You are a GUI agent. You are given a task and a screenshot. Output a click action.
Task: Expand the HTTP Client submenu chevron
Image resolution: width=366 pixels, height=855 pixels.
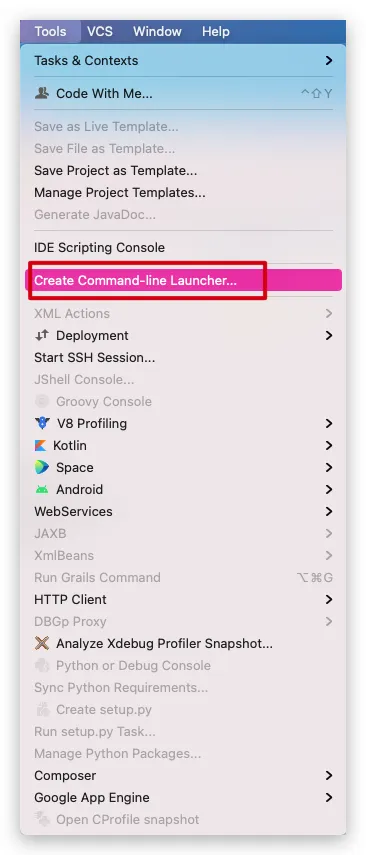(x=329, y=599)
